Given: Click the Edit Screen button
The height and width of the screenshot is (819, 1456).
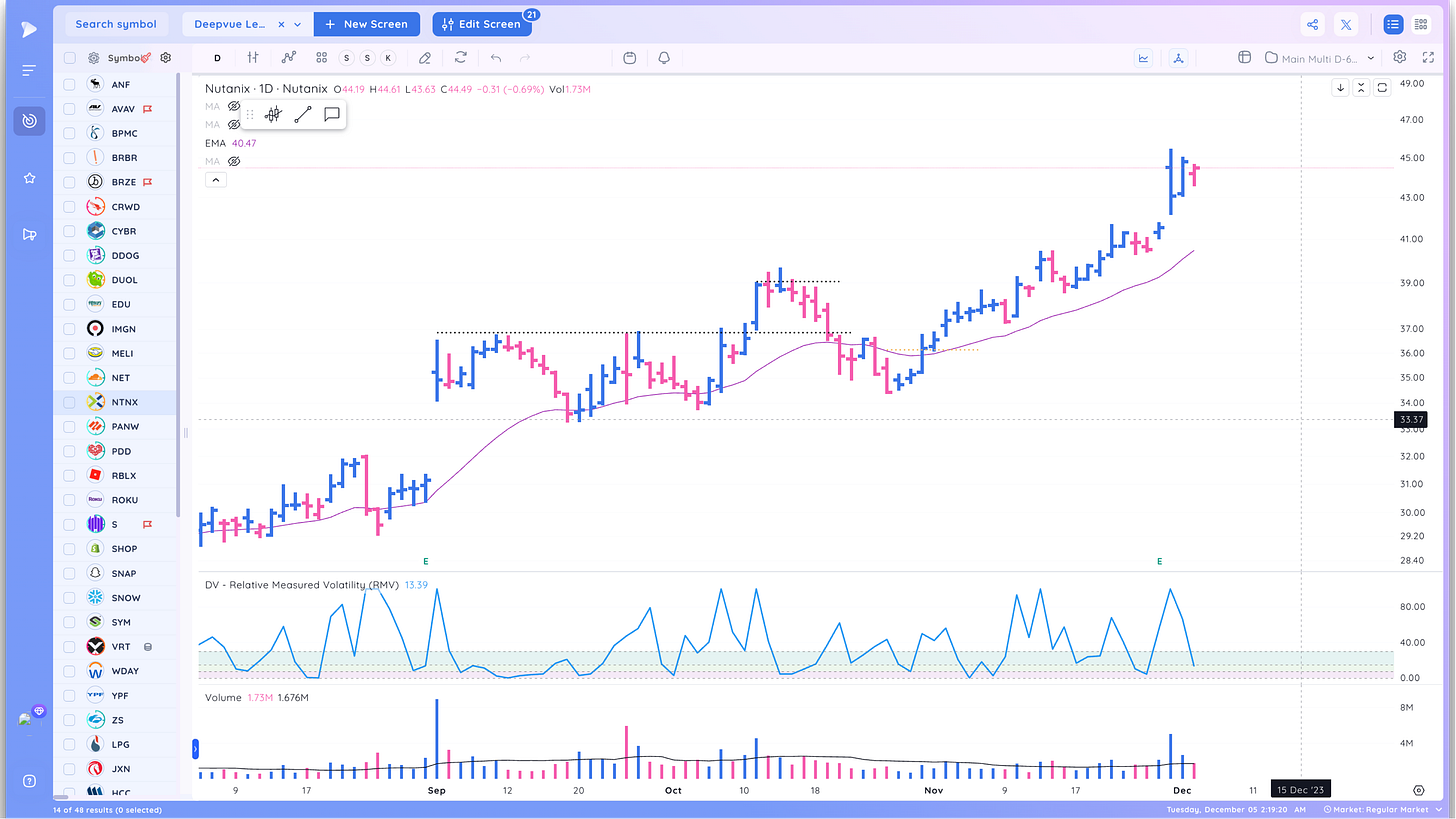Looking at the screenshot, I should pyautogui.click(x=481, y=24).
